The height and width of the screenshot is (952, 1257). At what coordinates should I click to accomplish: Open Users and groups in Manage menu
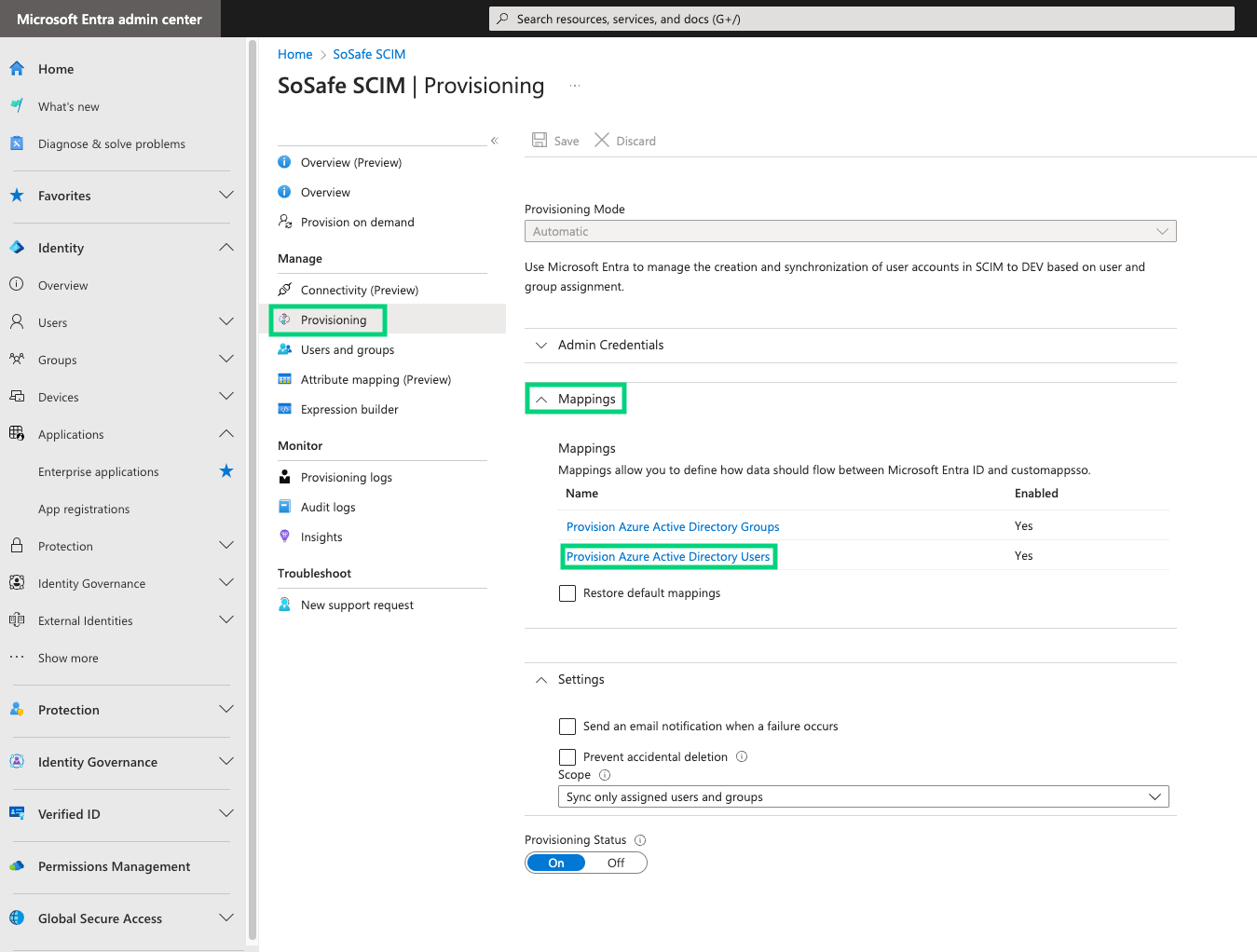tap(347, 350)
